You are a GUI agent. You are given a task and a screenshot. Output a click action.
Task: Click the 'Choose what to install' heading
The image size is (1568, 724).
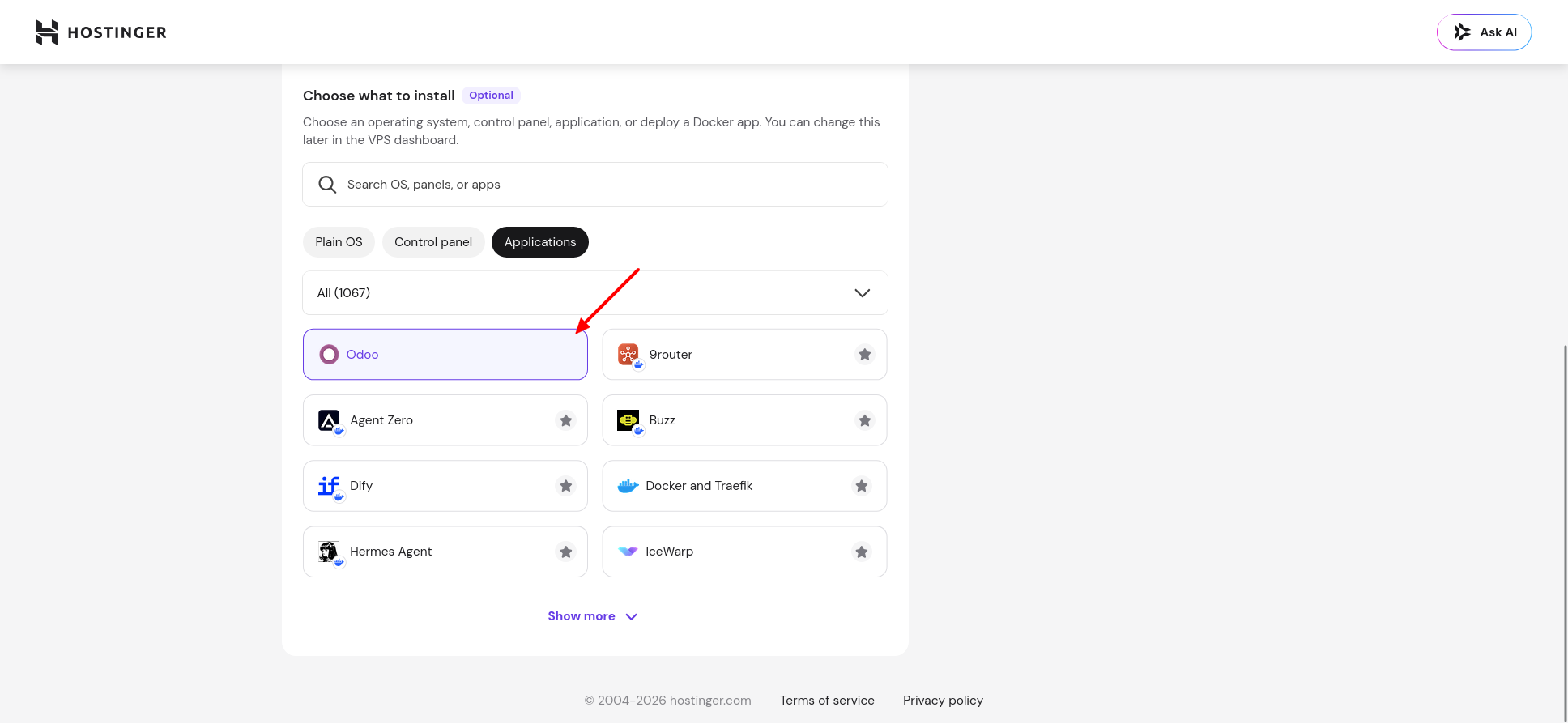tap(379, 96)
